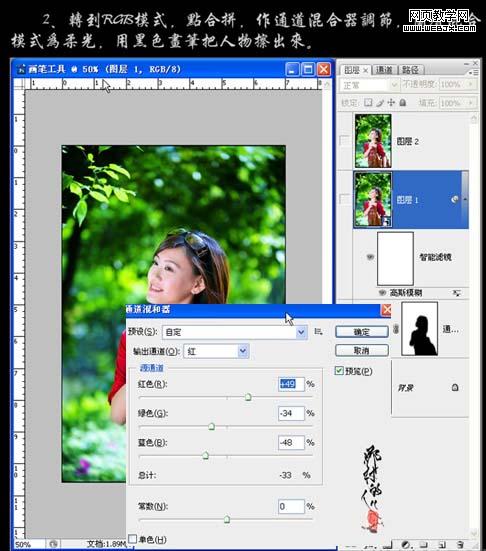The height and width of the screenshot is (551, 486).
Task: Click the 常数(N) value field showing 0
Action: coord(291,506)
